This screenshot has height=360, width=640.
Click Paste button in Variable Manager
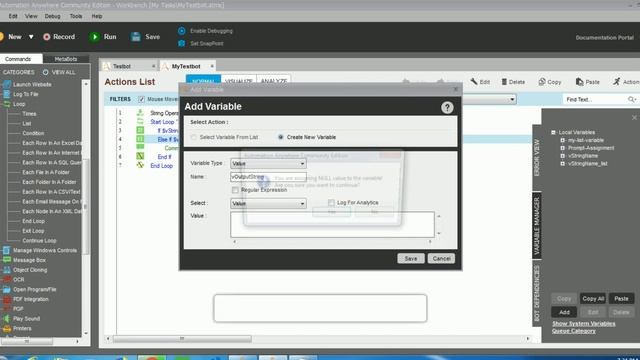621,299
